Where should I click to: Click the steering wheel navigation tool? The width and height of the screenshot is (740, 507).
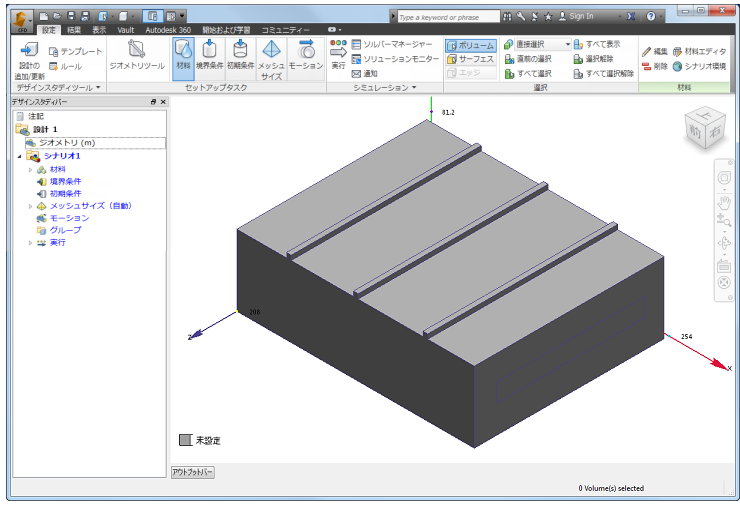[x=724, y=177]
